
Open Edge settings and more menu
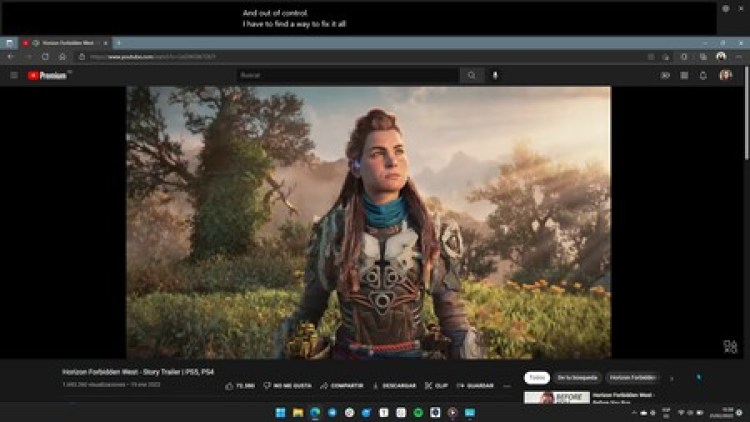739,56
